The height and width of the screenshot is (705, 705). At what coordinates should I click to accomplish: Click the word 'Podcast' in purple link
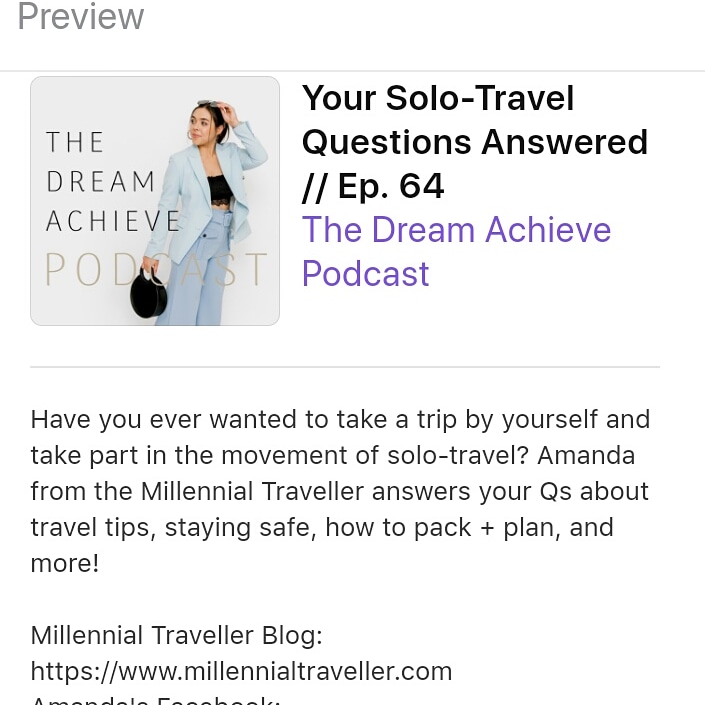[x=366, y=274]
